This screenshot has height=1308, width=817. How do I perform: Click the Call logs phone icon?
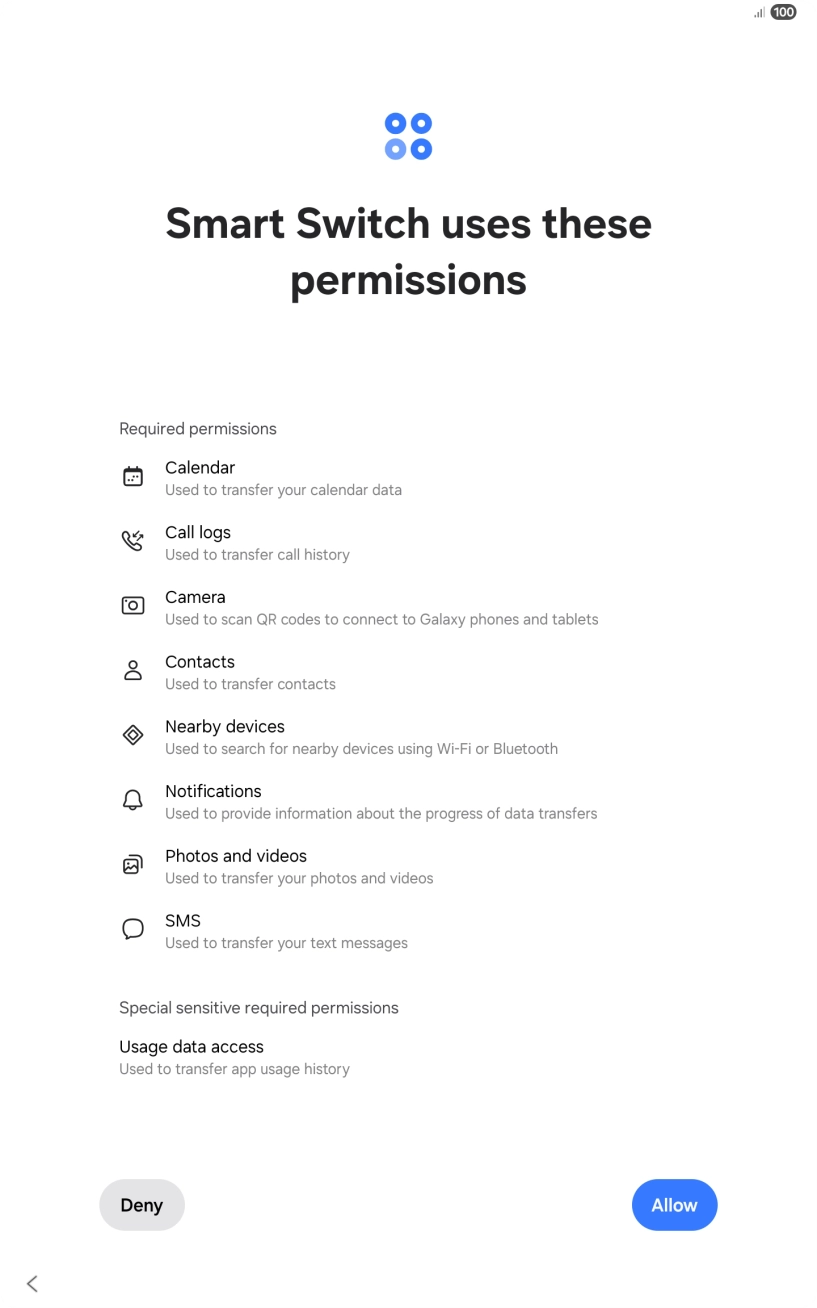pyautogui.click(x=133, y=542)
